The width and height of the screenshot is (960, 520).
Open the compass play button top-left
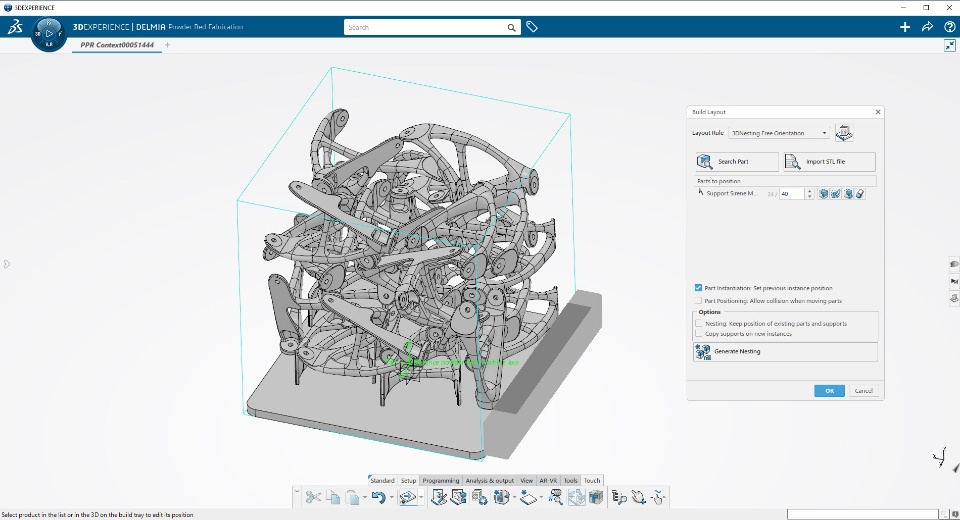(49, 34)
